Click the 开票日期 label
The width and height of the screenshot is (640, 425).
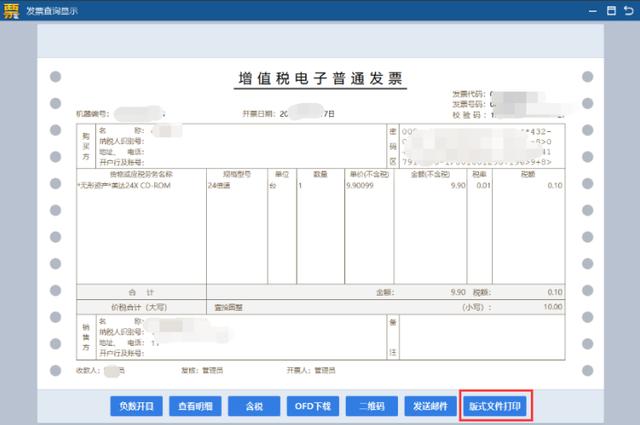click(259, 114)
